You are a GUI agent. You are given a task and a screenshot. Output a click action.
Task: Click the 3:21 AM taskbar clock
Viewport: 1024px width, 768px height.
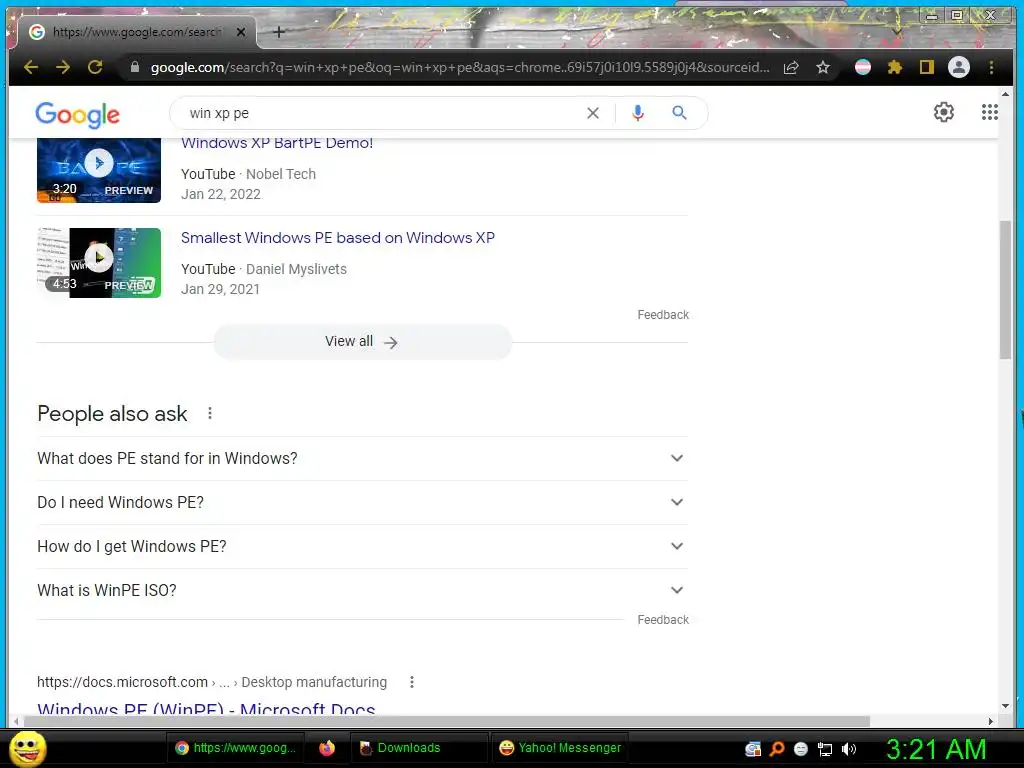[936, 749]
